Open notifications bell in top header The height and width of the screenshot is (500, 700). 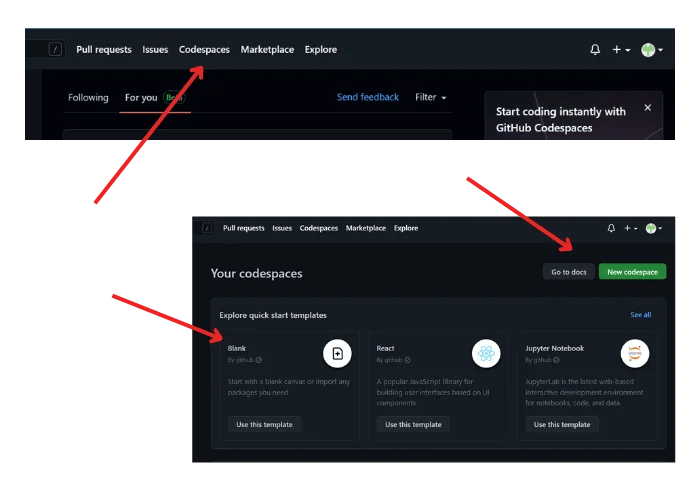pos(595,50)
